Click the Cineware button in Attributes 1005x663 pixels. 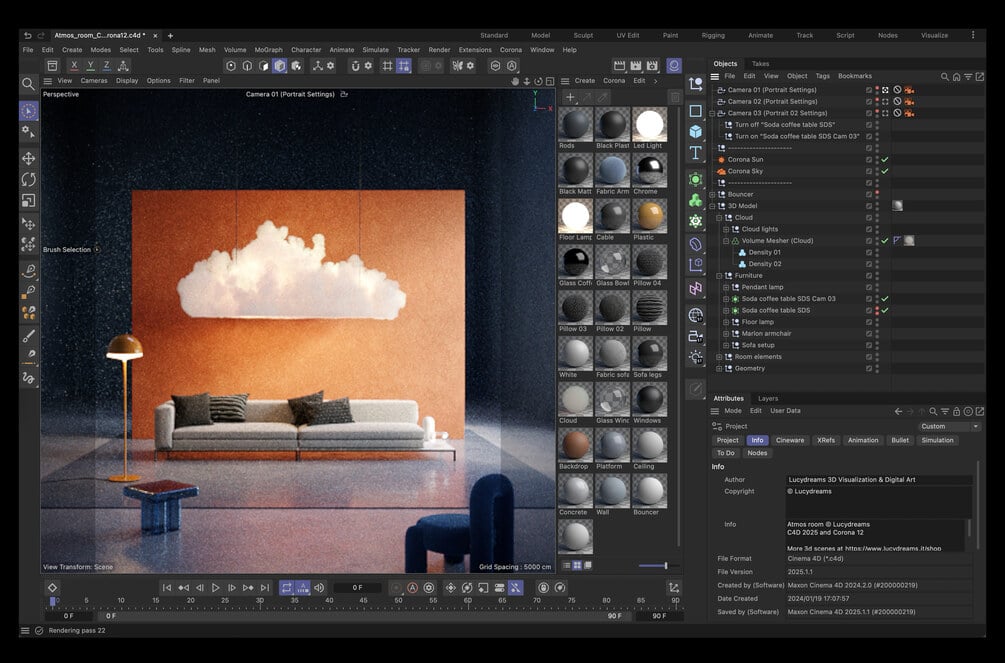[790, 440]
